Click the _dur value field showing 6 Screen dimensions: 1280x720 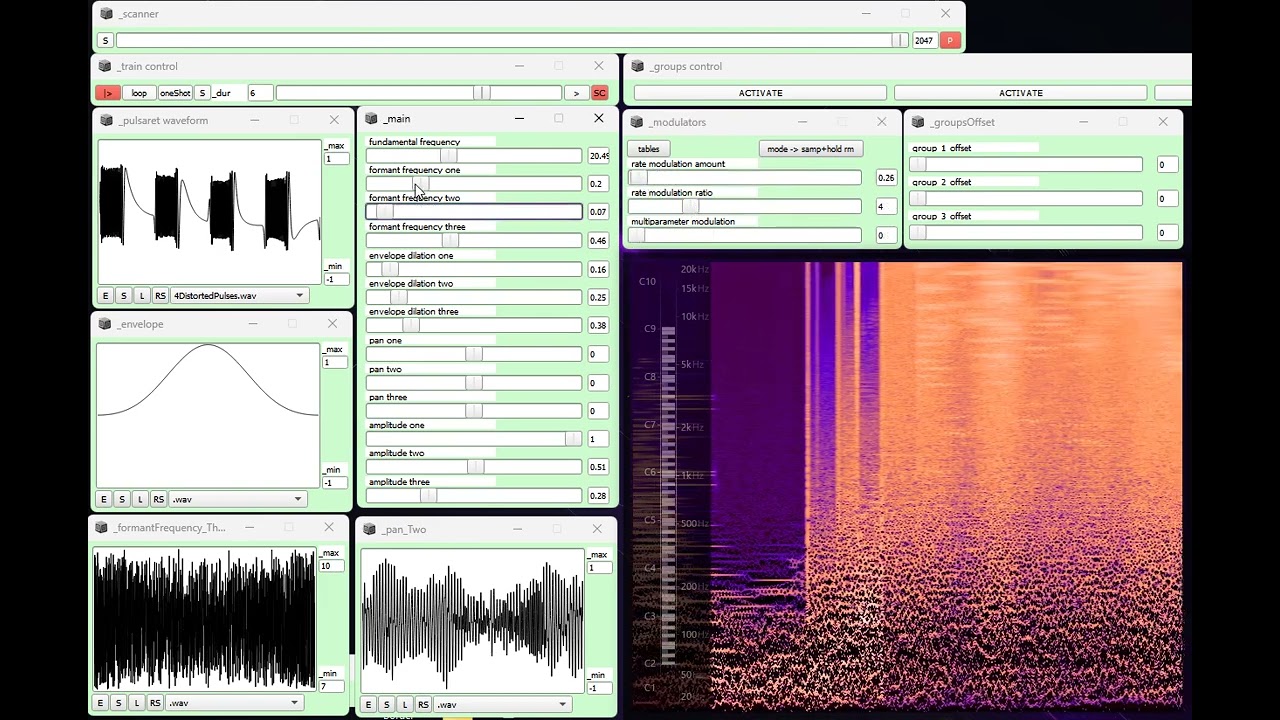(259, 93)
